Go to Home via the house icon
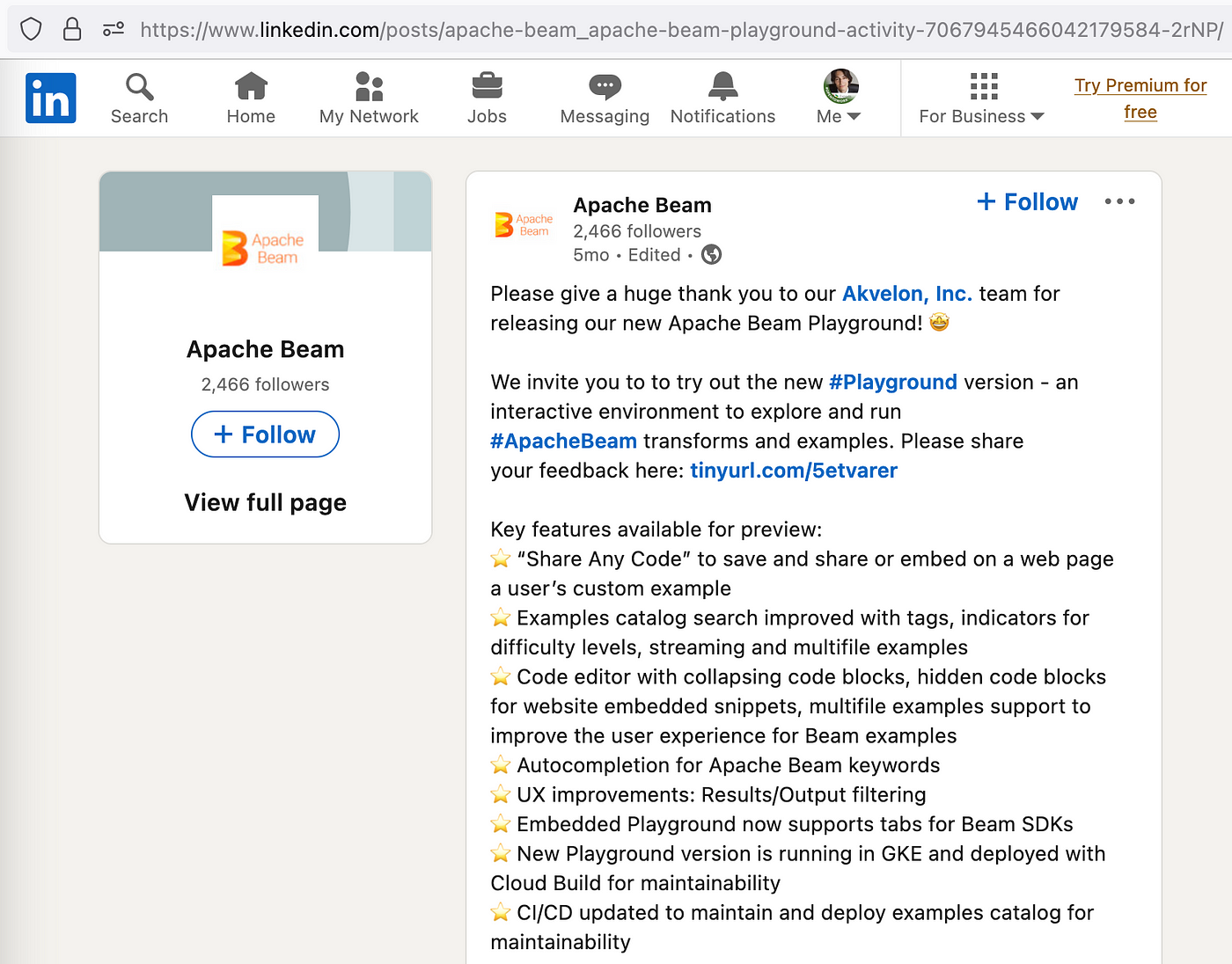Screen dimensions: 1232x964 (x=251, y=87)
